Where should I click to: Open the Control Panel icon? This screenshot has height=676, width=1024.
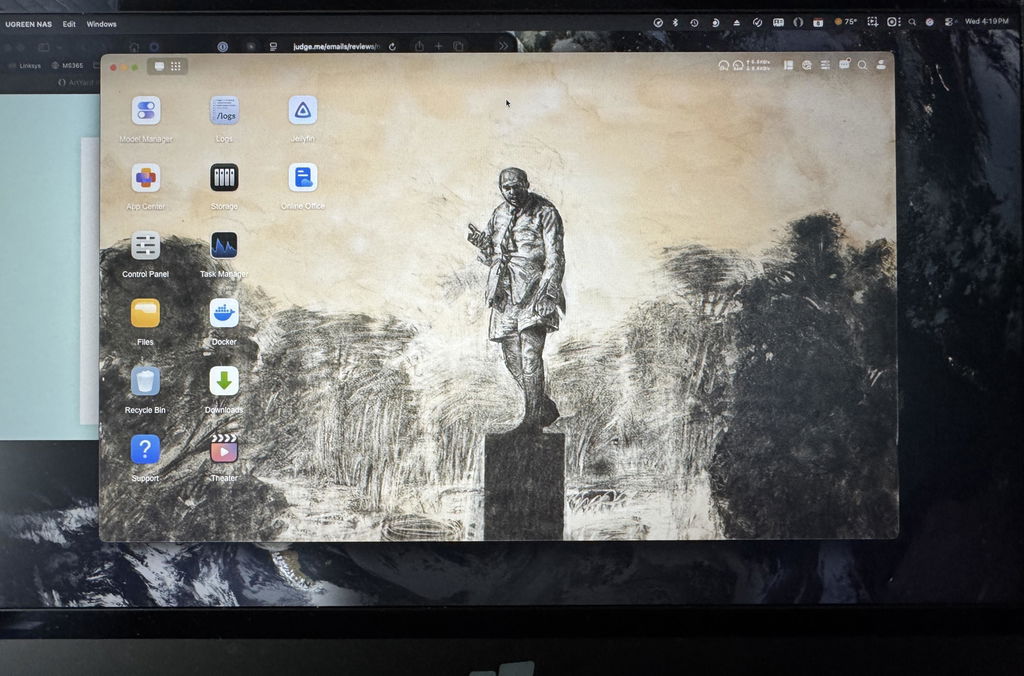[146, 246]
